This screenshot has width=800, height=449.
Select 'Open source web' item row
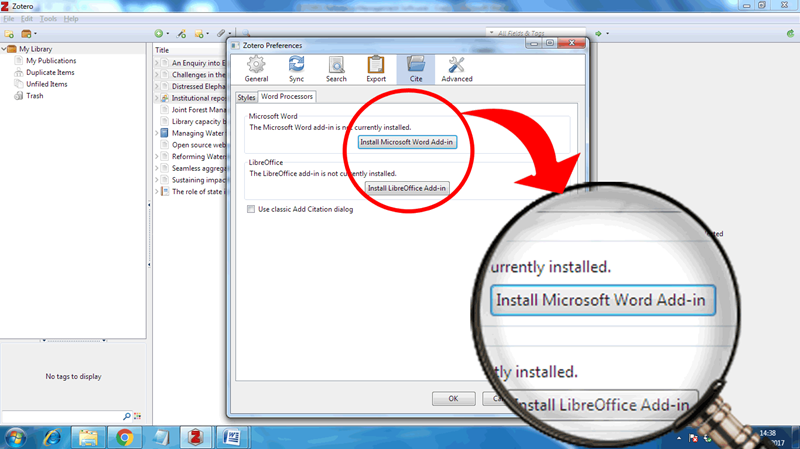[192, 145]
